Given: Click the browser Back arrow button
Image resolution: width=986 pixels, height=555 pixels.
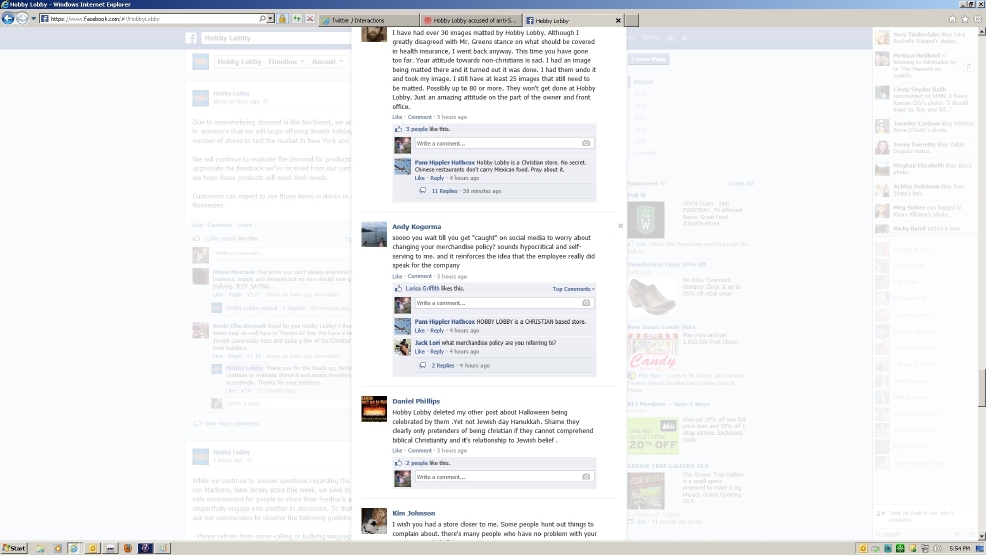Looking at the screenshot, I should 8,19.
